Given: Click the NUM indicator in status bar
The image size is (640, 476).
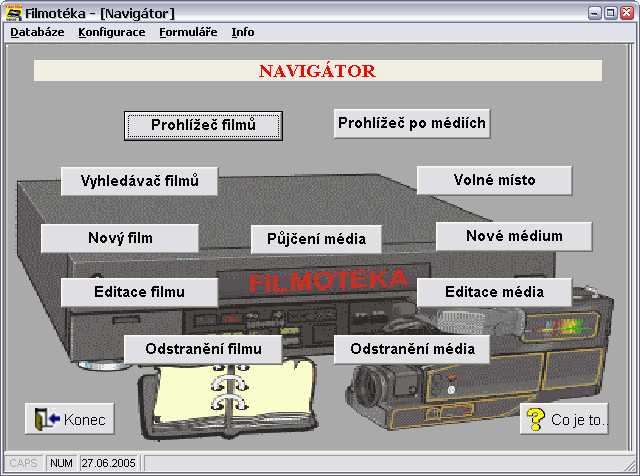Looking at the screenshot, I should coord(61,463).
